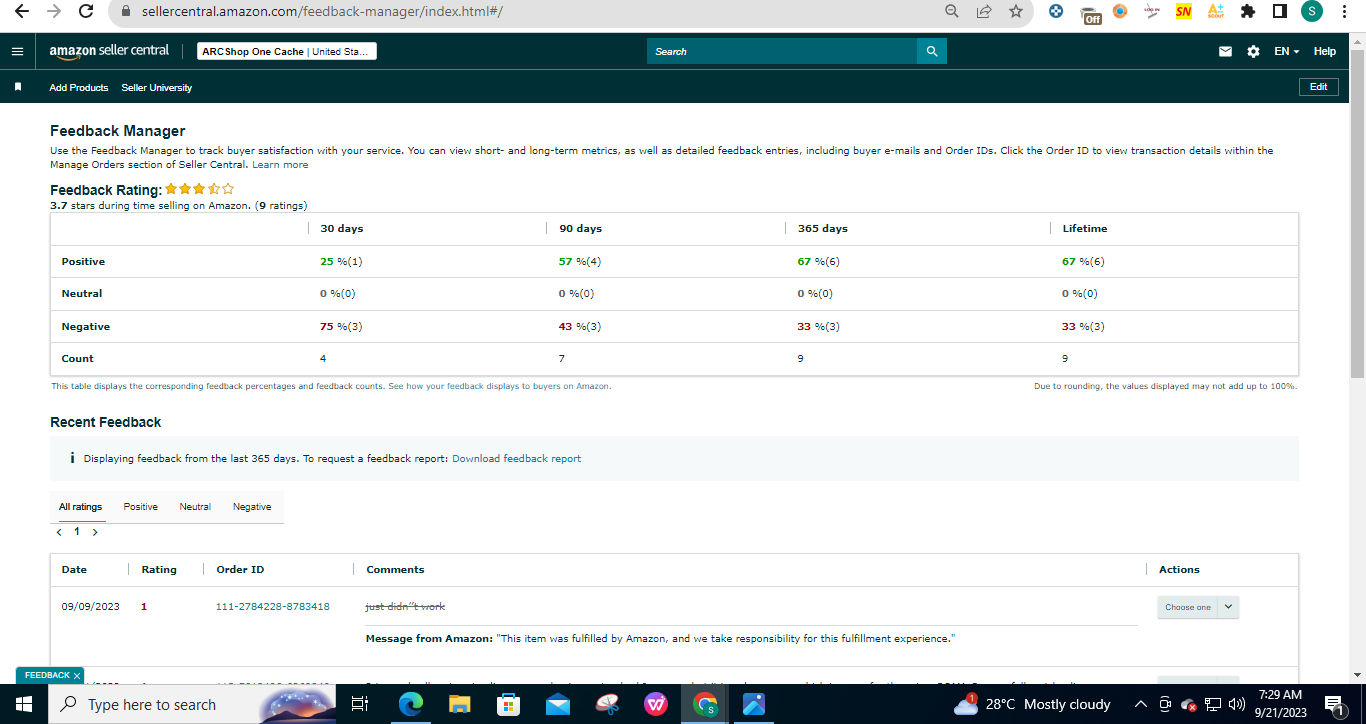
Task: Click the Chrome zoom magnifier icon
Action: [x=952, y=11]
